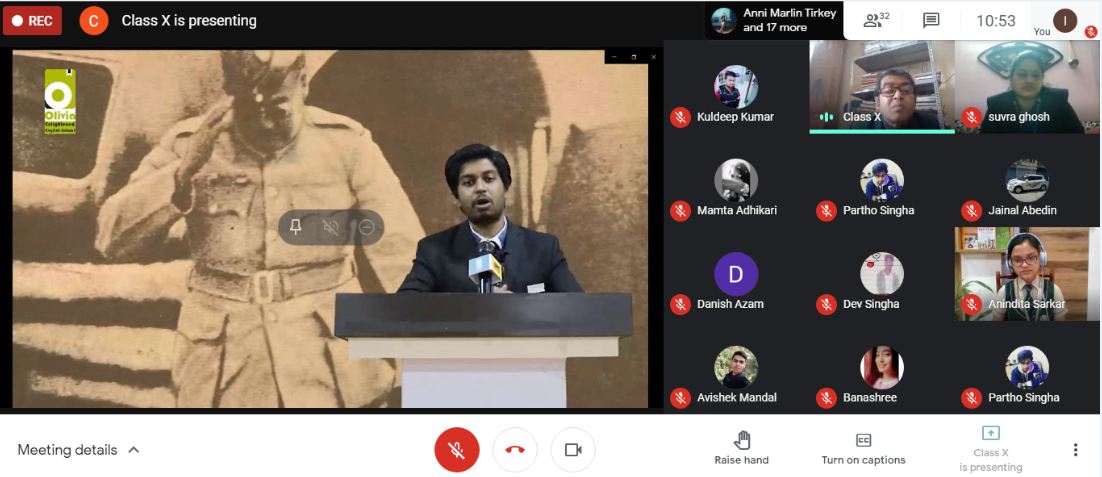Click the Class X presenter avatar in header
1102x477 pixels.
94,20
